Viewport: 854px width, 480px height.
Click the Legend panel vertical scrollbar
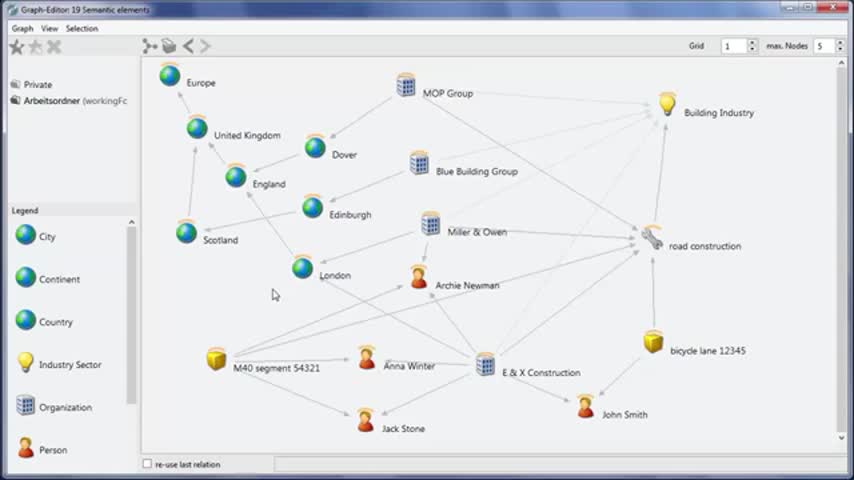click(x=131, y=310)
